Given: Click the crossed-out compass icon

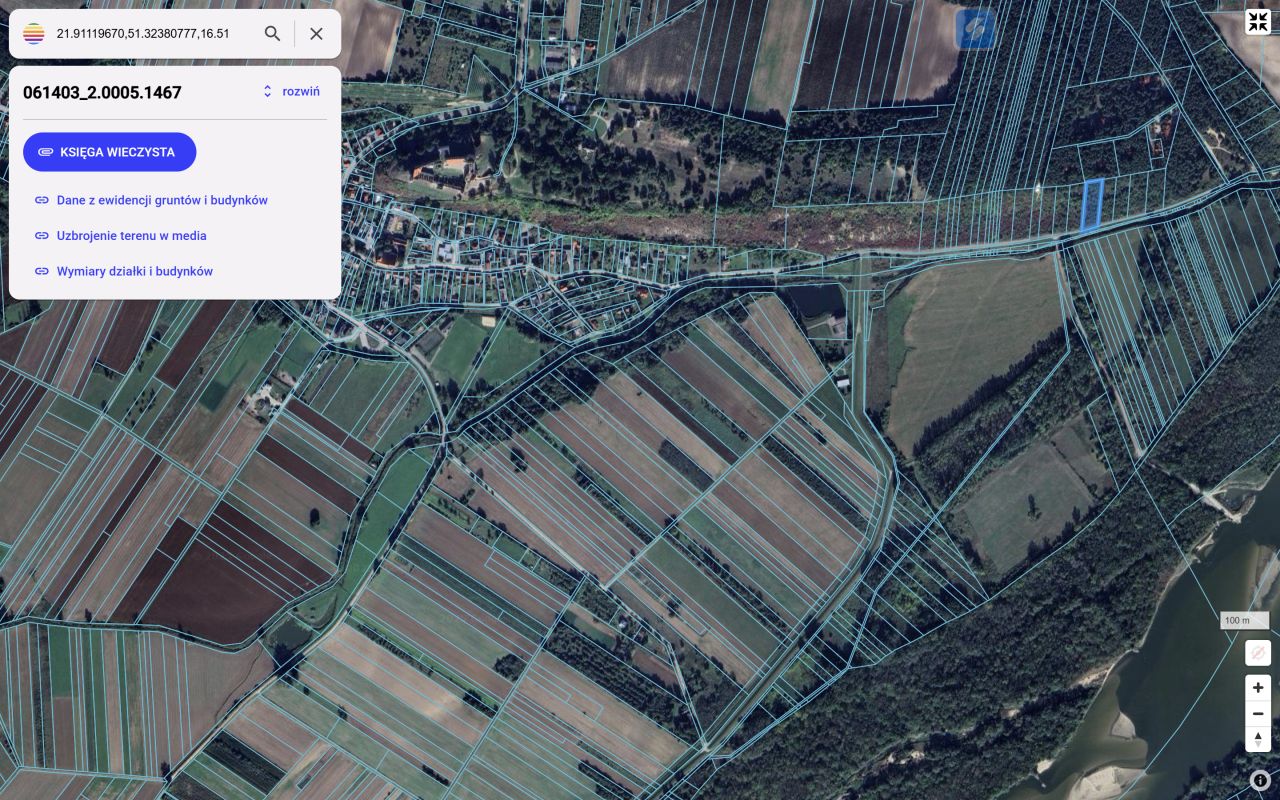Looking at the screenshot, I should [x=1258, y=653].
